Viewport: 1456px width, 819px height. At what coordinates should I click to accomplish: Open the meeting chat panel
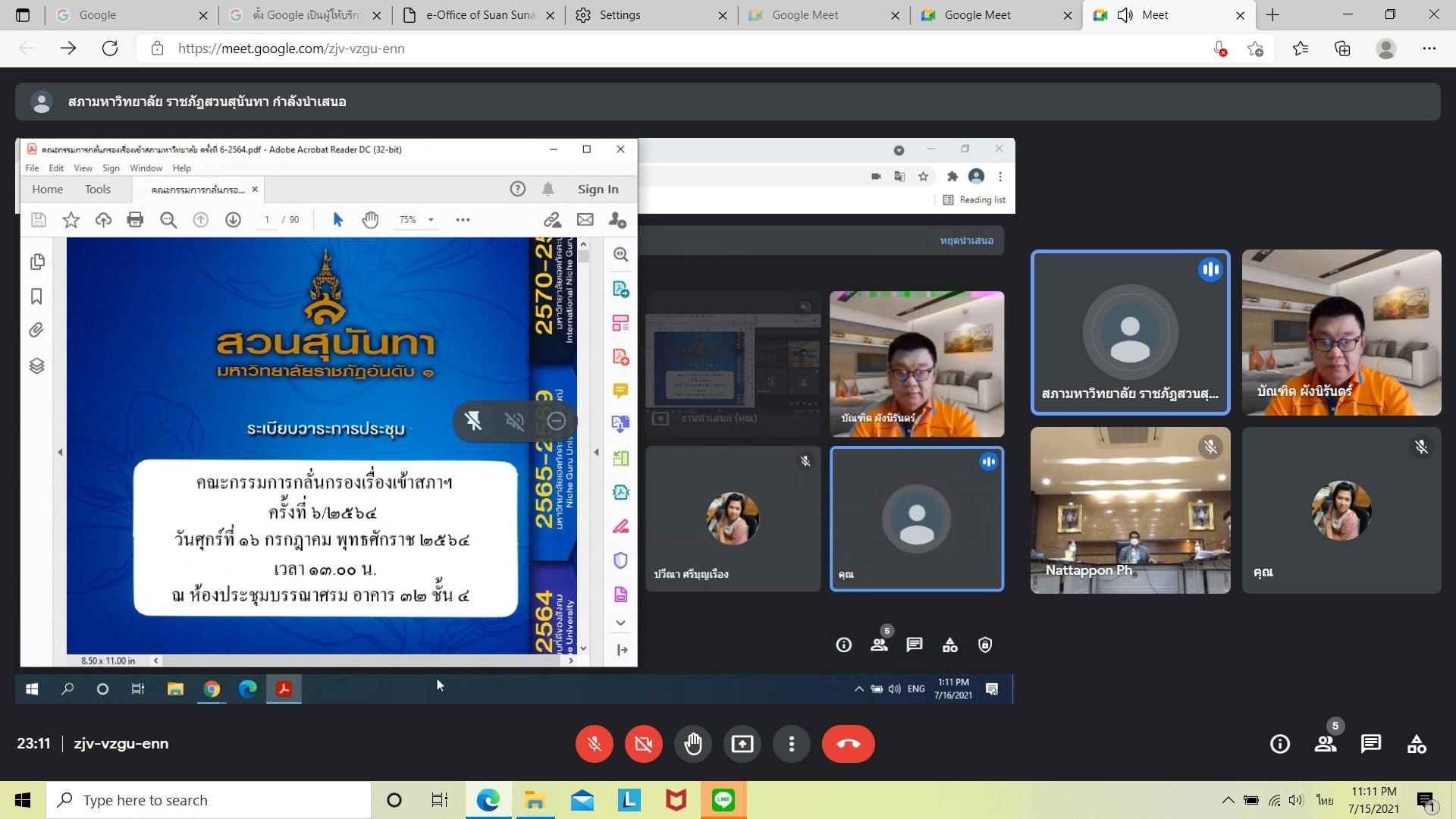tap(1370, 744)
